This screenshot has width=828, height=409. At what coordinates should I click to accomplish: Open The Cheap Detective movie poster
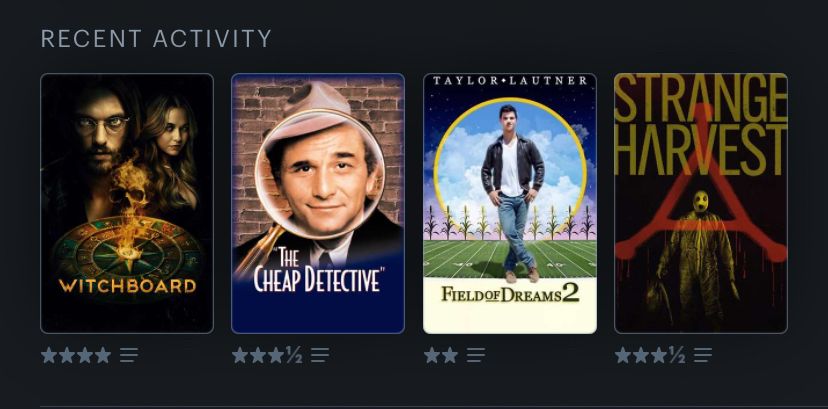[x=318, y=203]
